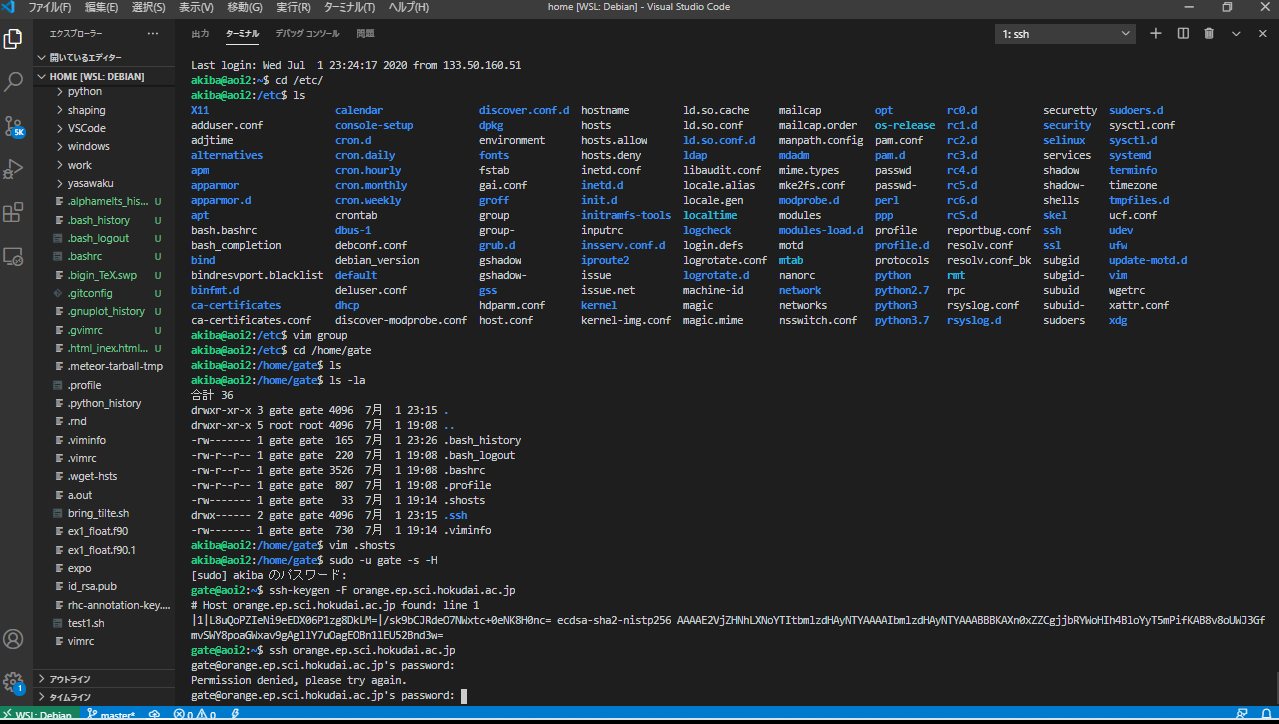Create a new terminal with plus icon

pyautogui.click(x=1156, y=33)
